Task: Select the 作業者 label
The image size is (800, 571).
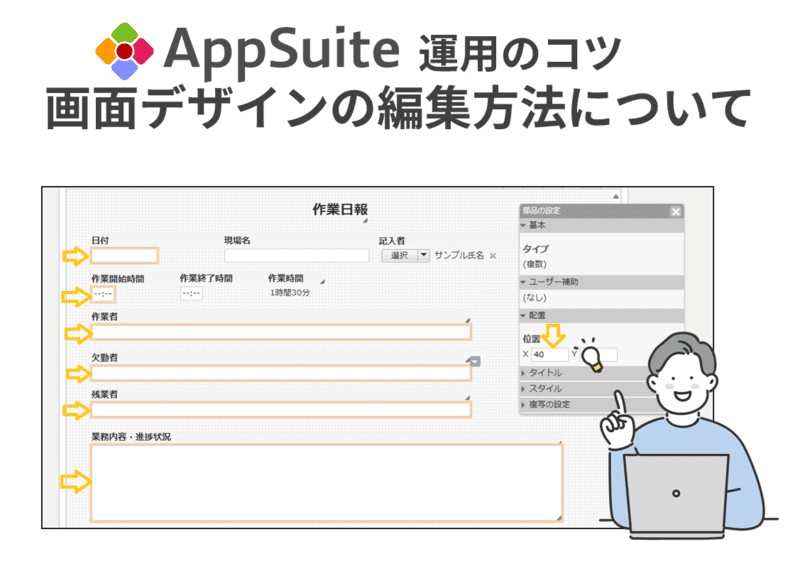Action: [x=105, y=316]
